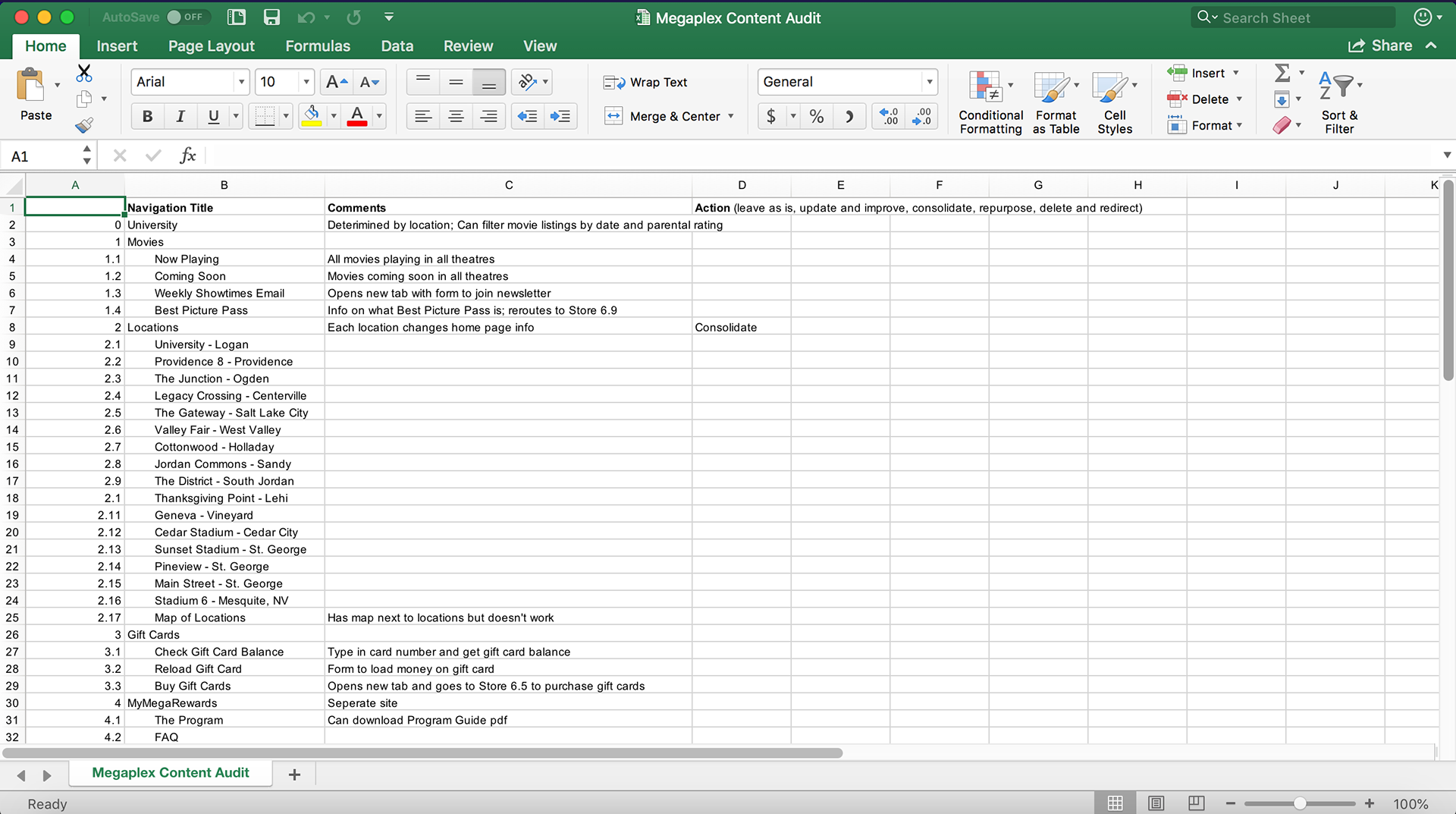Click the Clear eraser icon
1456x814 pixels.
click(x=1282, y=125)
